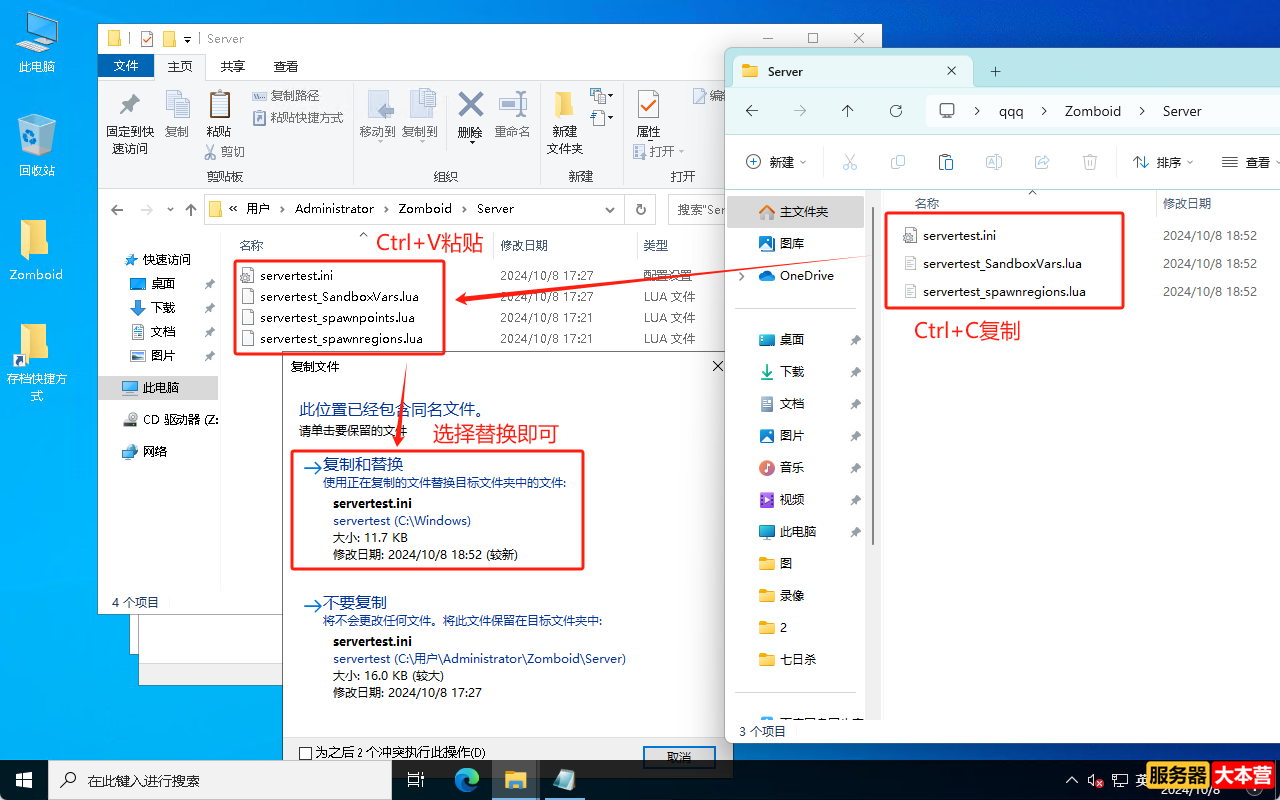
Task: Click the Properties icon in ribbon
Action: [x=648, y=105]
